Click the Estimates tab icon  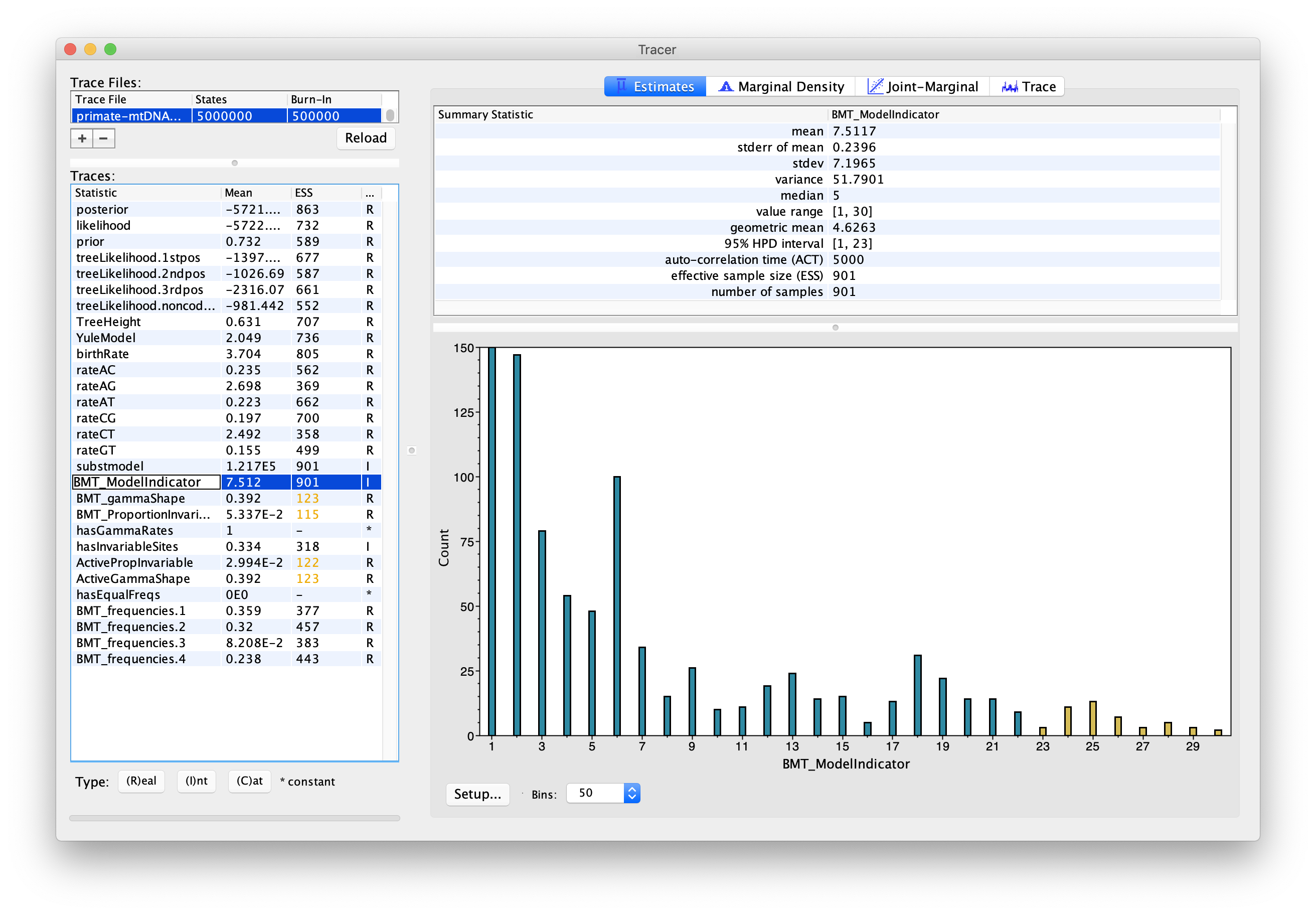(621, 87)
